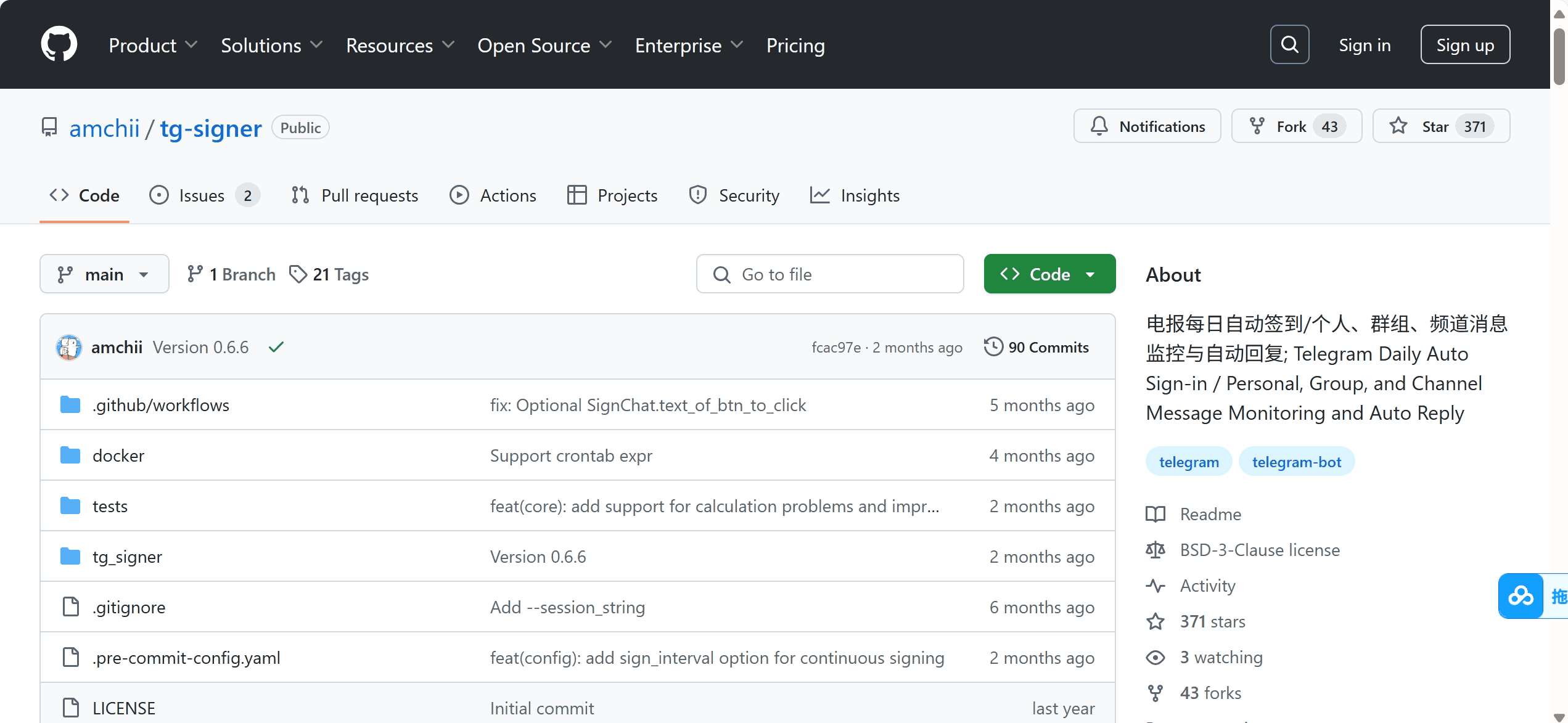The height and width of the screenshot is (723, 1568).
Task: Expand the Resources menu
Action: point(400,45)
